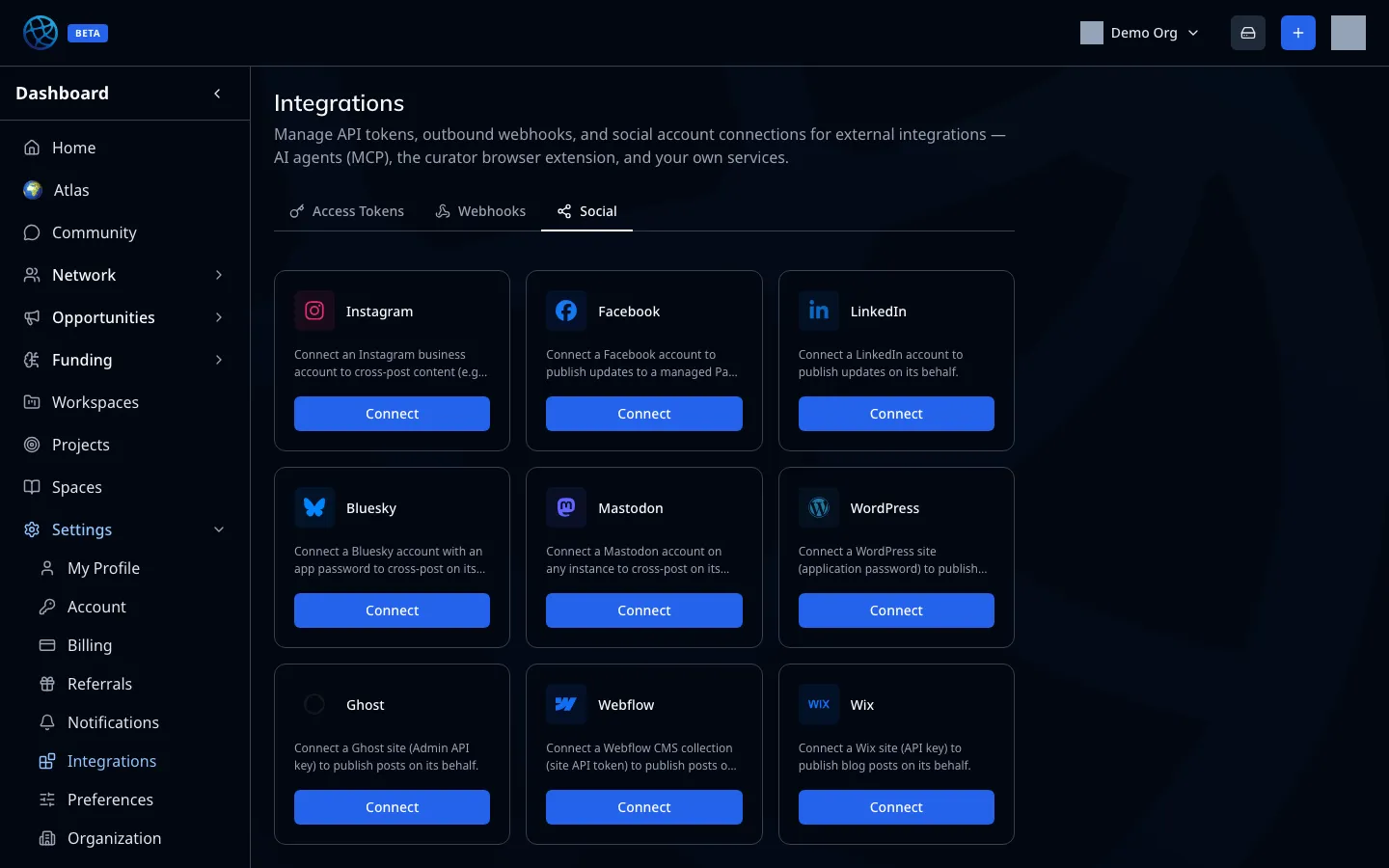
Task: Open Projects target icon
Action: coord(32,445)
